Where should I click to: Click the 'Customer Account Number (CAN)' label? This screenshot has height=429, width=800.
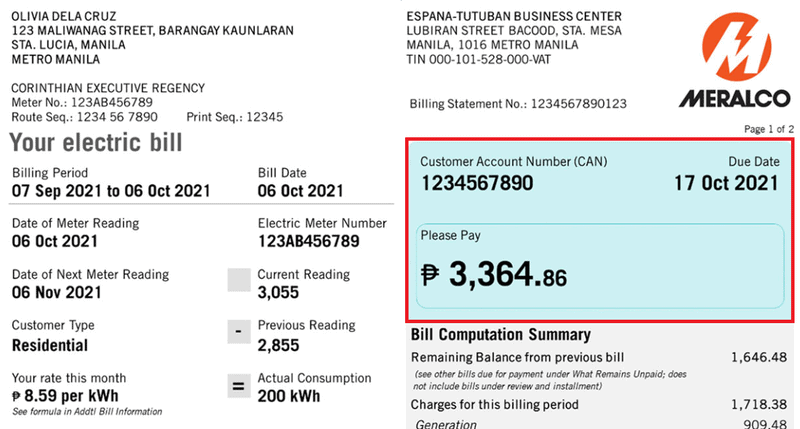point(514,162)
